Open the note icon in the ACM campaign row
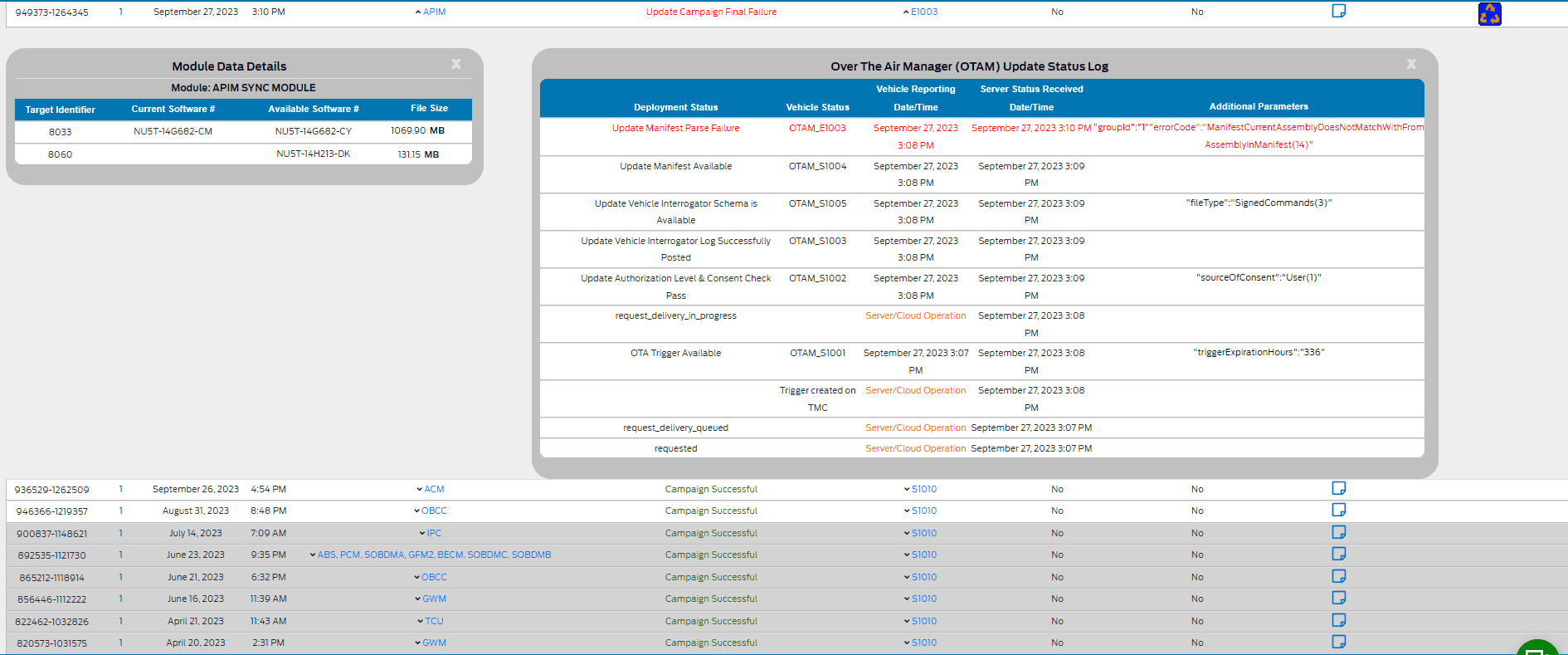1568x655 pixels. tap(1338, 488)
